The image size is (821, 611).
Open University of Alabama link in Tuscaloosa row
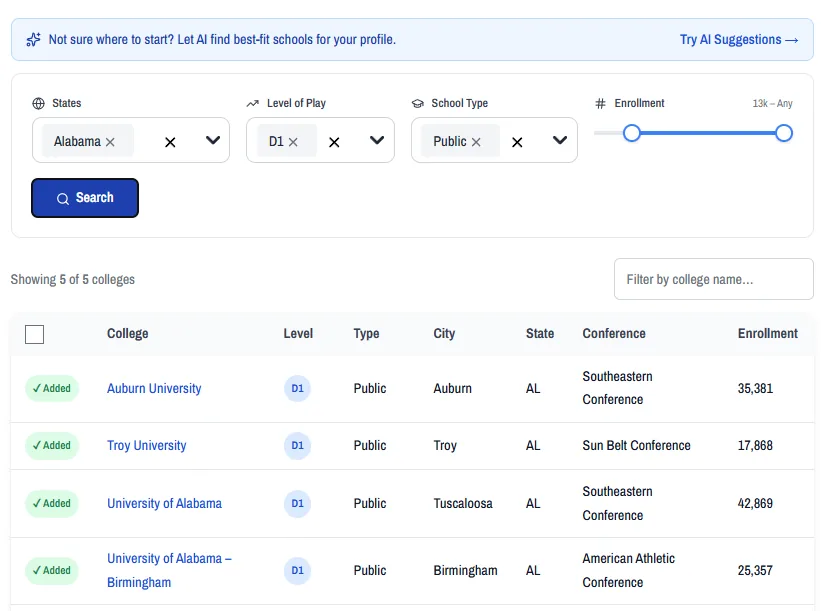click(x=164, y=504)
